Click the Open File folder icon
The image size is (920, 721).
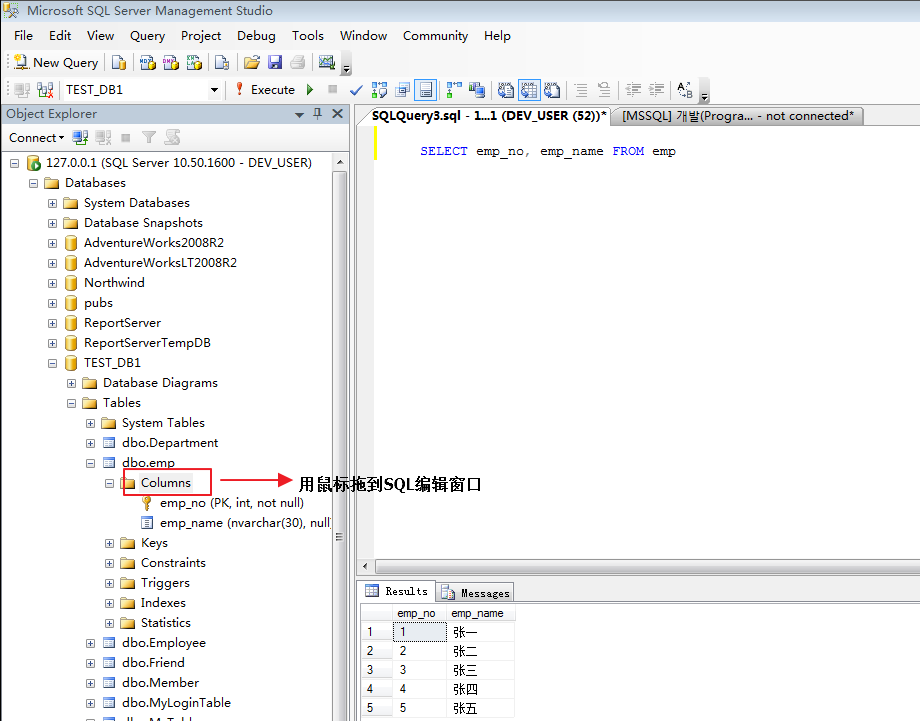[x=252, y=62]
